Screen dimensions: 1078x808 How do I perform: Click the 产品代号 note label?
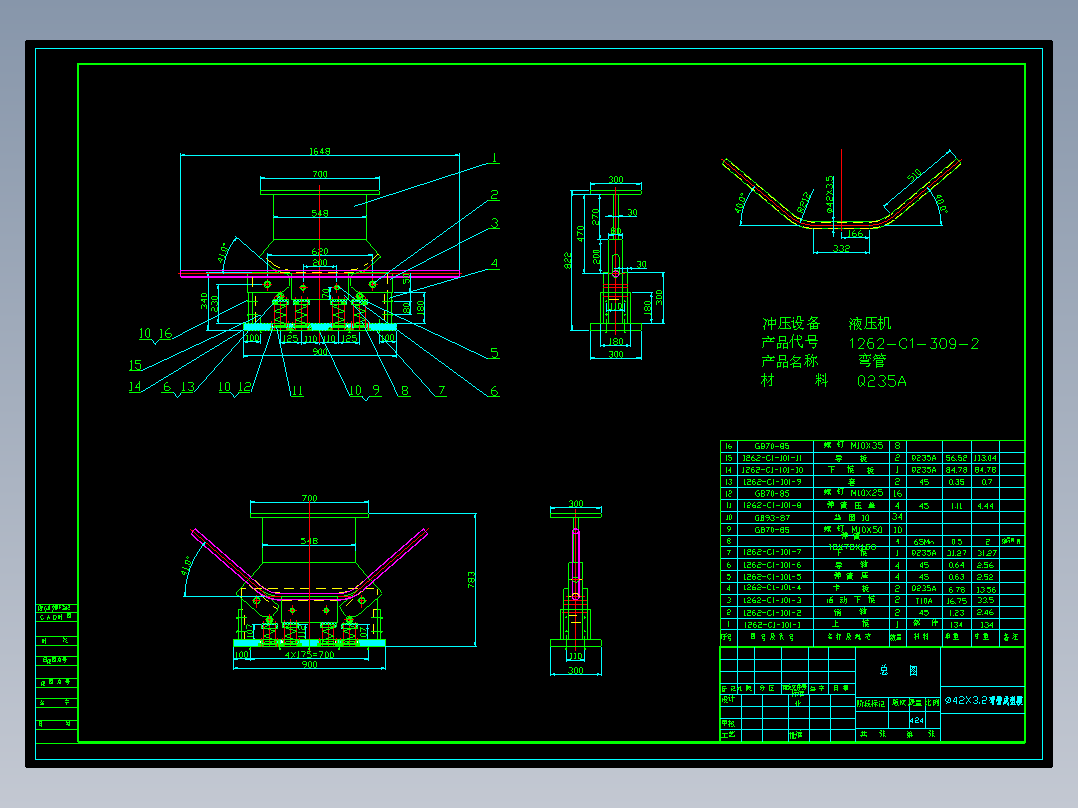tap(790, 342)
